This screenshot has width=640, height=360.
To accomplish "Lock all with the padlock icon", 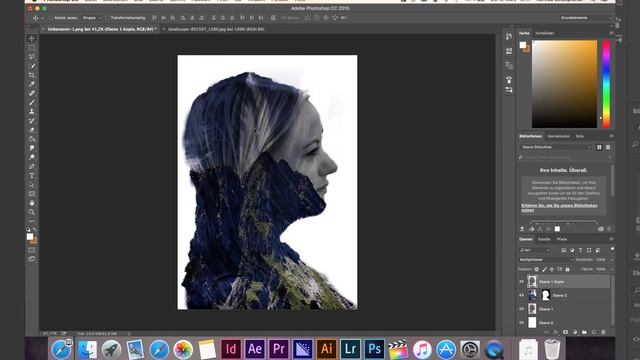I will (567, 269).
